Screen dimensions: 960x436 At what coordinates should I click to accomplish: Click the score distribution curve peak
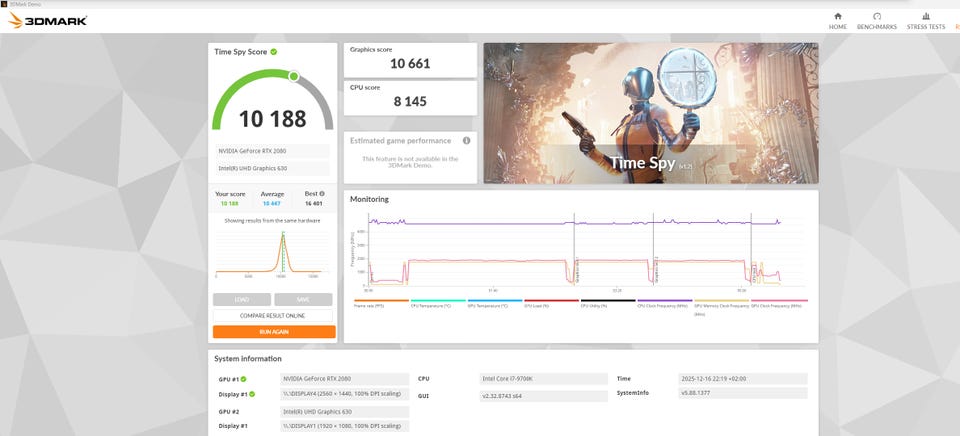[x=283, y=236]
